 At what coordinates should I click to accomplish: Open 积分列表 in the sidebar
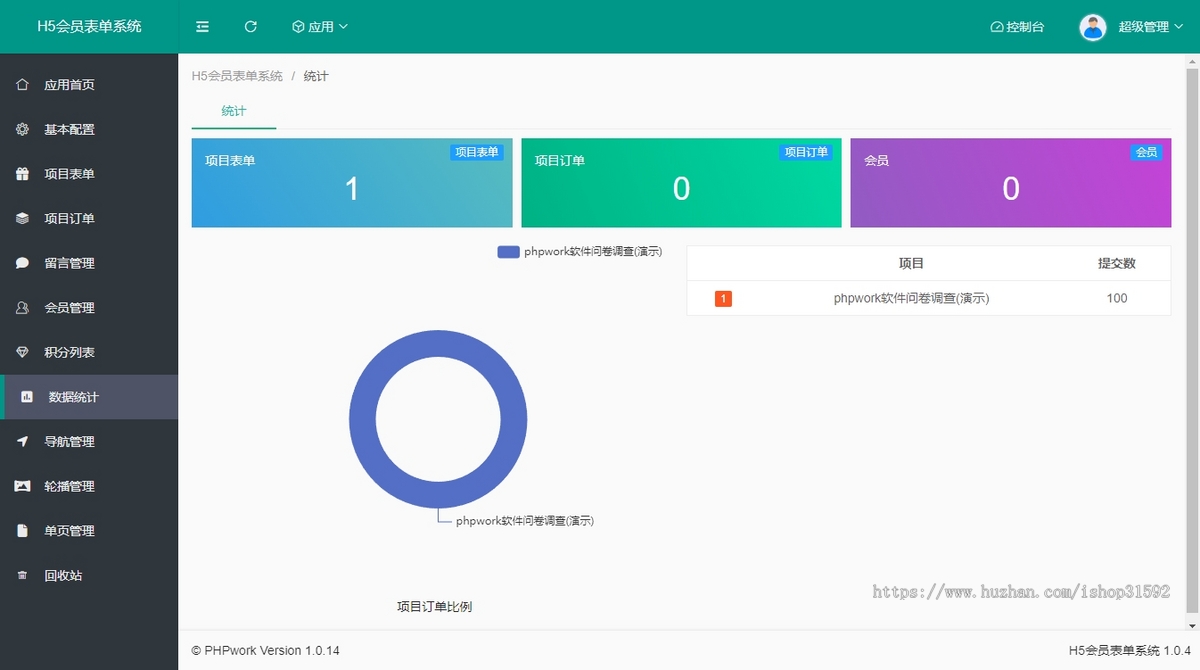coord(89,352)
